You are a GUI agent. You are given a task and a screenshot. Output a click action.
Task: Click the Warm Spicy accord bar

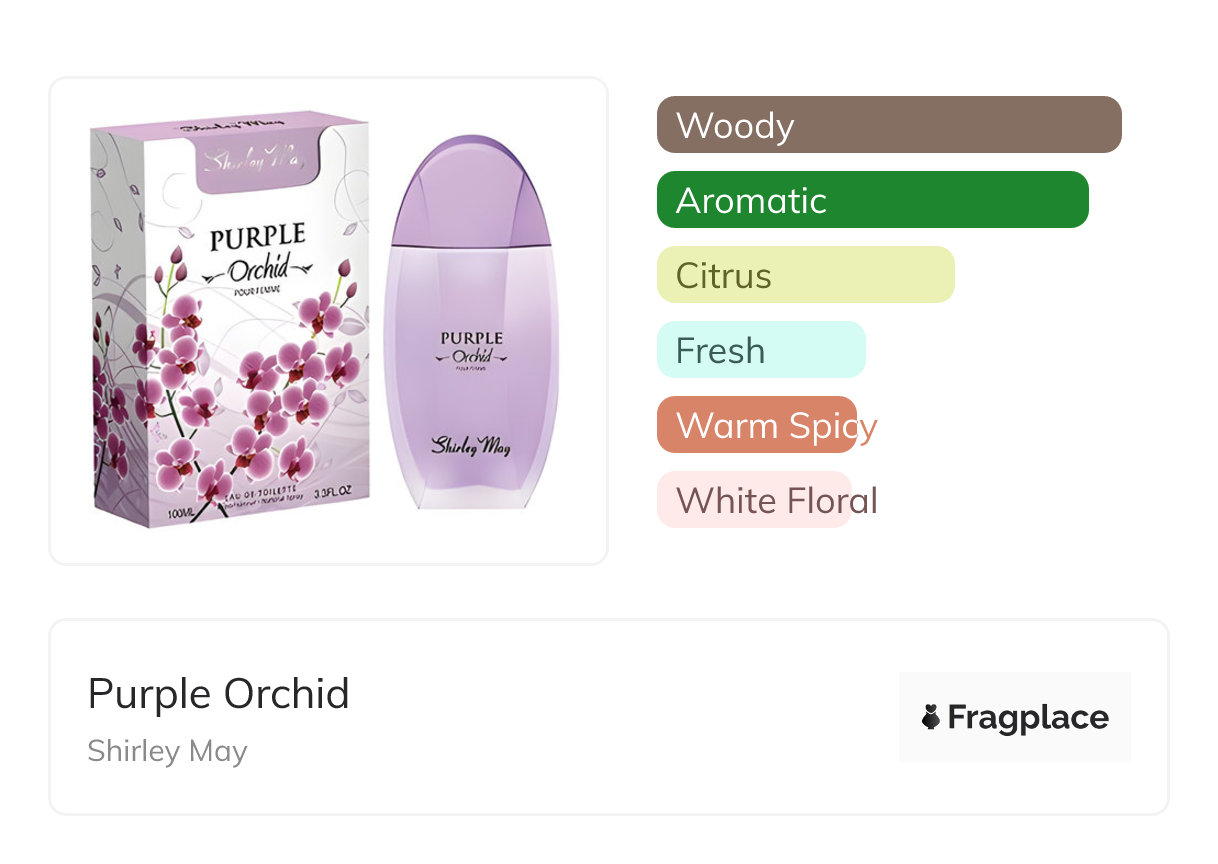[x=758, y=425]
